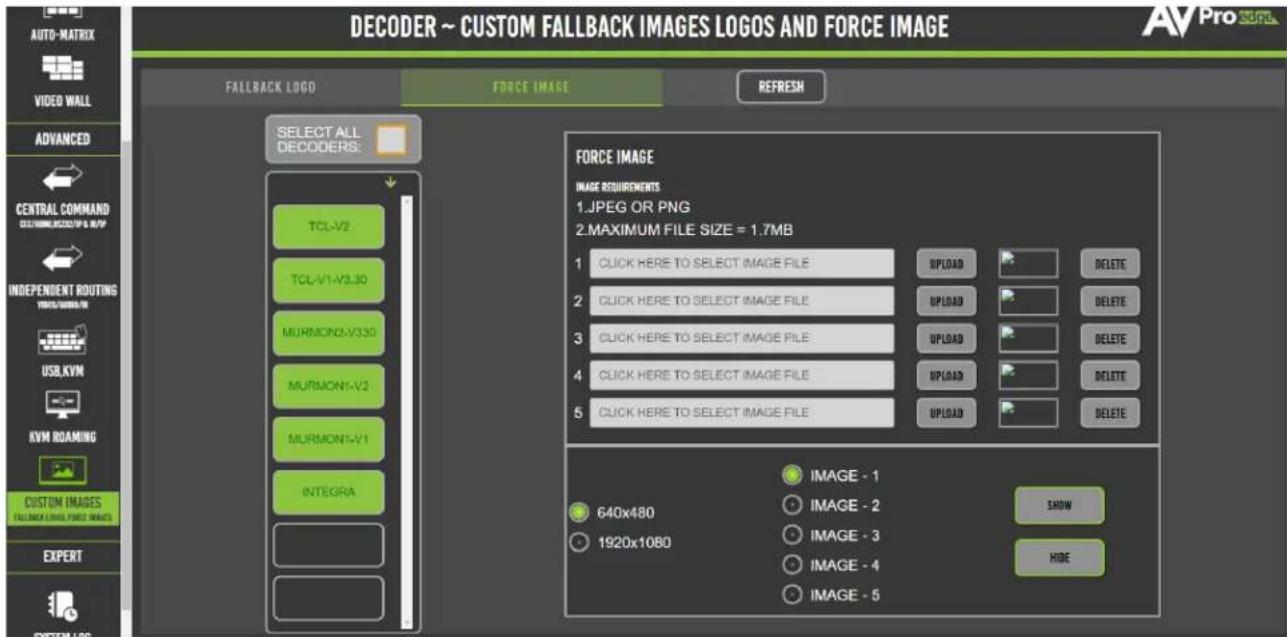Click the image 2 preview thumbnail
This screenshot has height=637, width=1287.
pos(1028,301)
